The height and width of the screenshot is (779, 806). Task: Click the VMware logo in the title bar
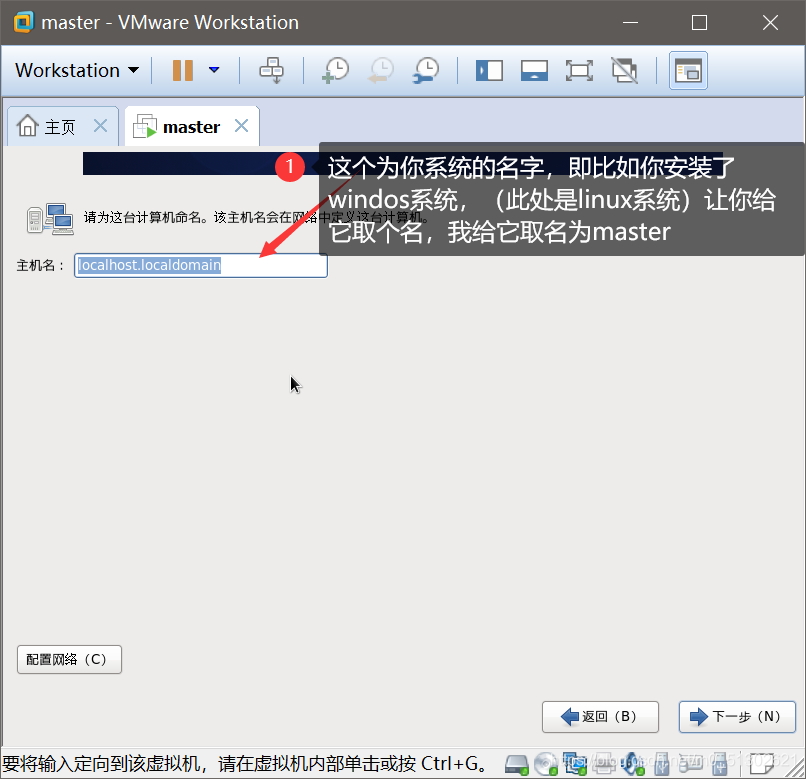pos(23,22)
